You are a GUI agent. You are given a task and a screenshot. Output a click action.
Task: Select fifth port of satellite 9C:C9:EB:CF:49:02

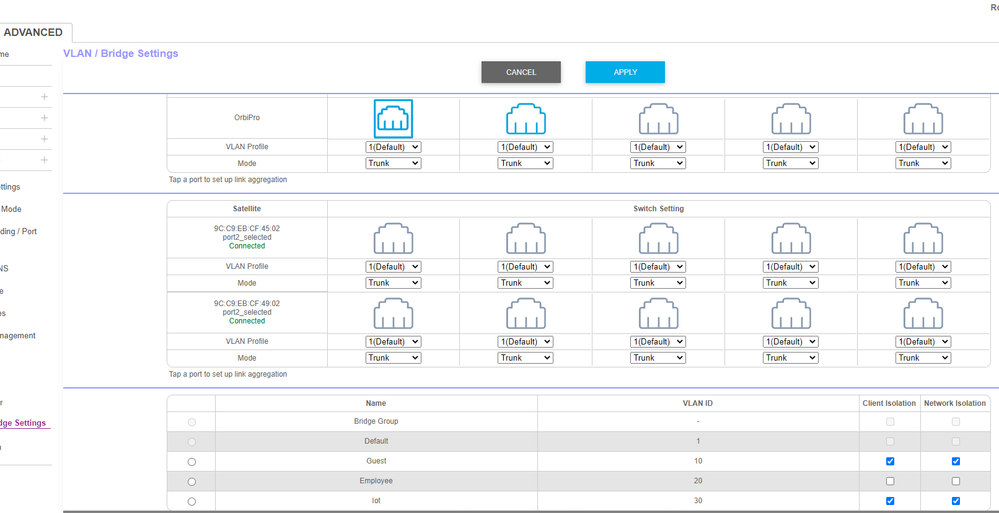tap(922, 314)
